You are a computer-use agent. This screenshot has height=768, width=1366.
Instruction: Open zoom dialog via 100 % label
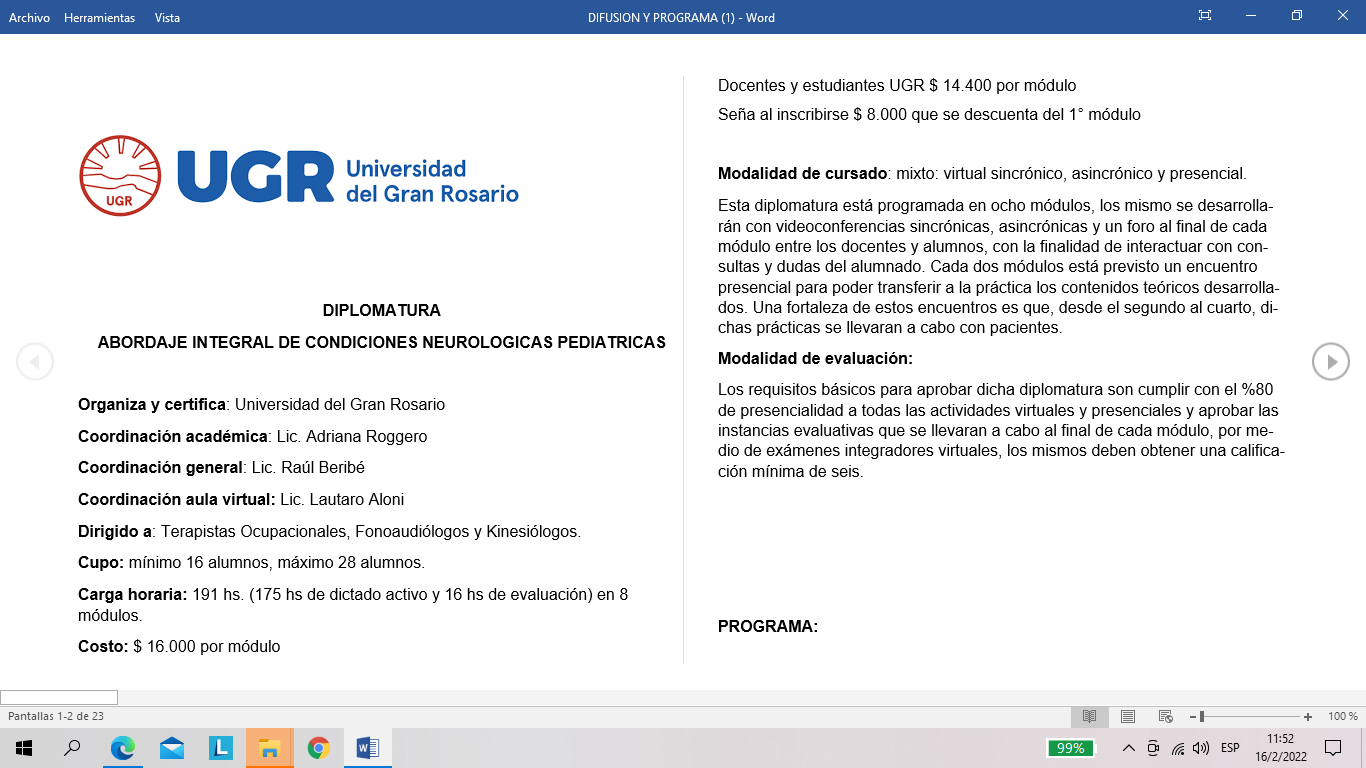click(1342, 717)
